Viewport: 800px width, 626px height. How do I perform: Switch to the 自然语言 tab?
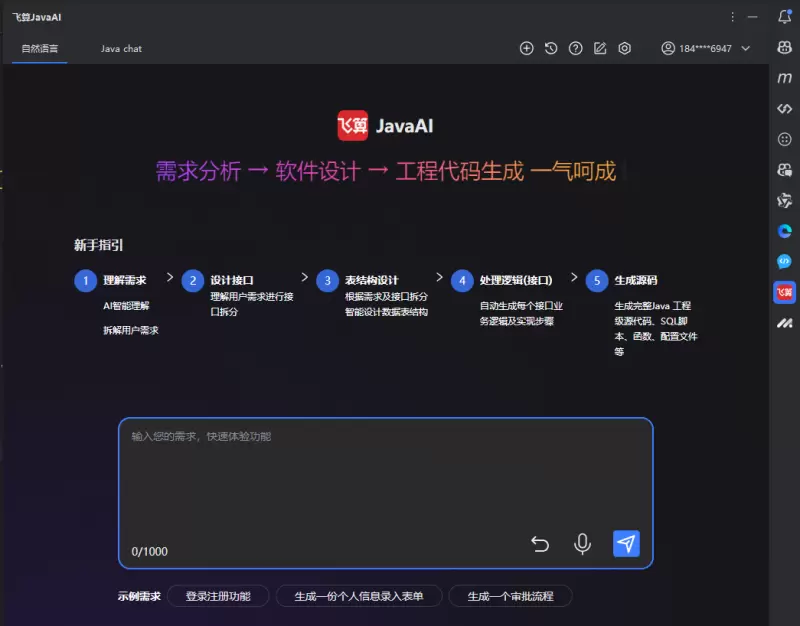coord(39,48)
